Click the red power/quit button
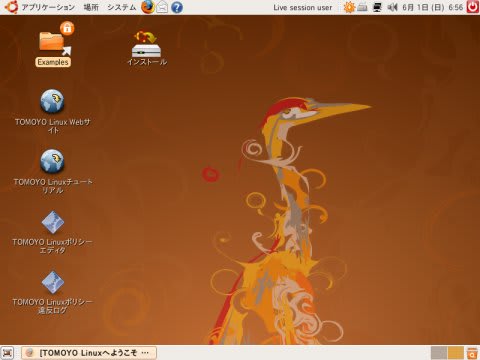 pyautogui.click(x=473, y=7)
